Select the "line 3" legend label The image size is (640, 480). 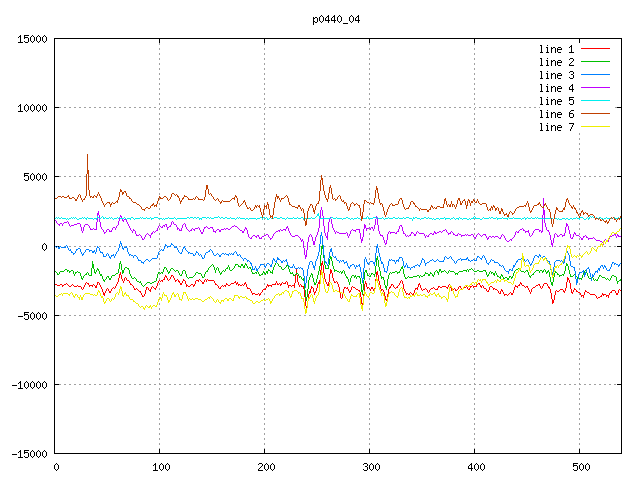[557, 75]
